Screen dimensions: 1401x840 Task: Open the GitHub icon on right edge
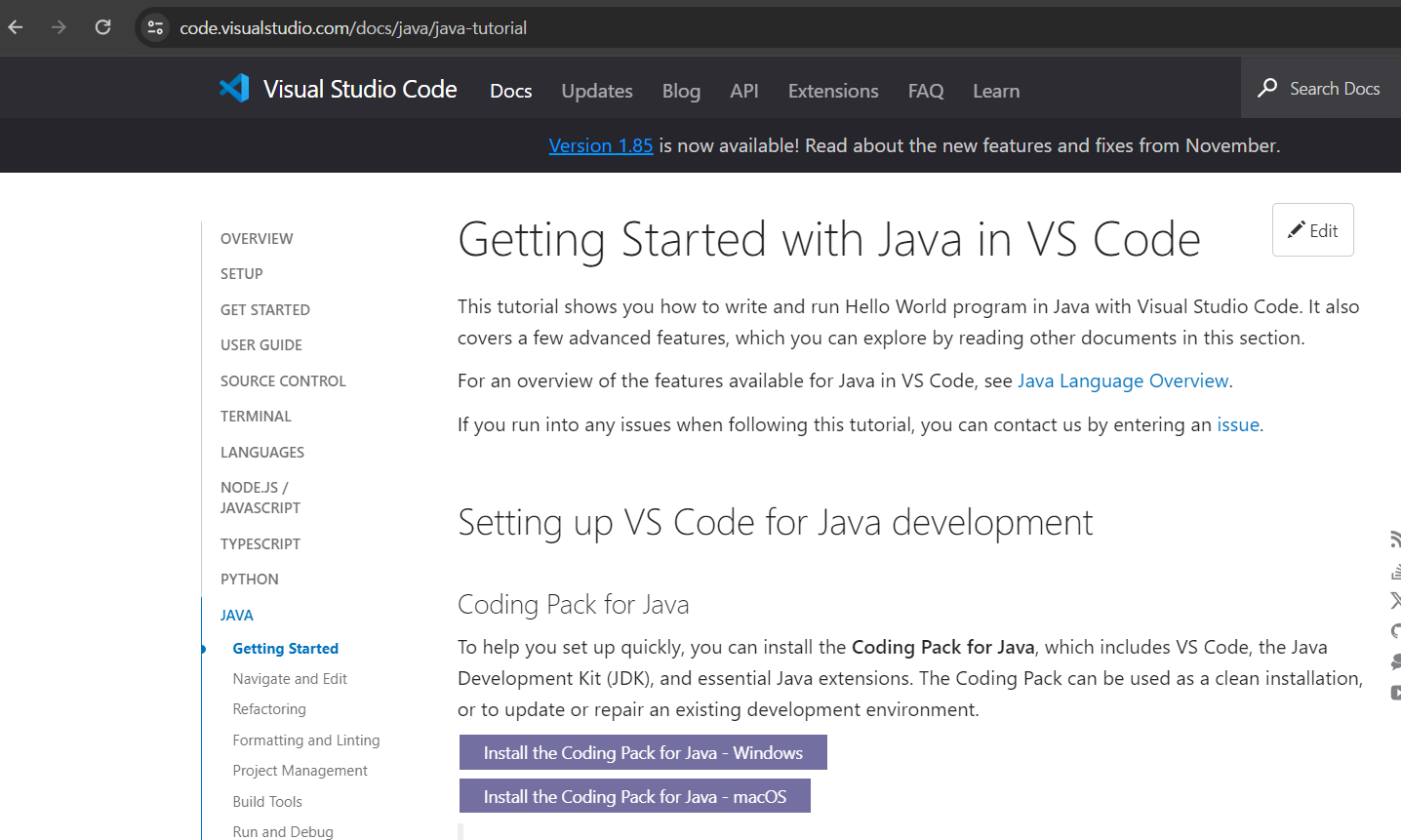tap(1396, 631)
